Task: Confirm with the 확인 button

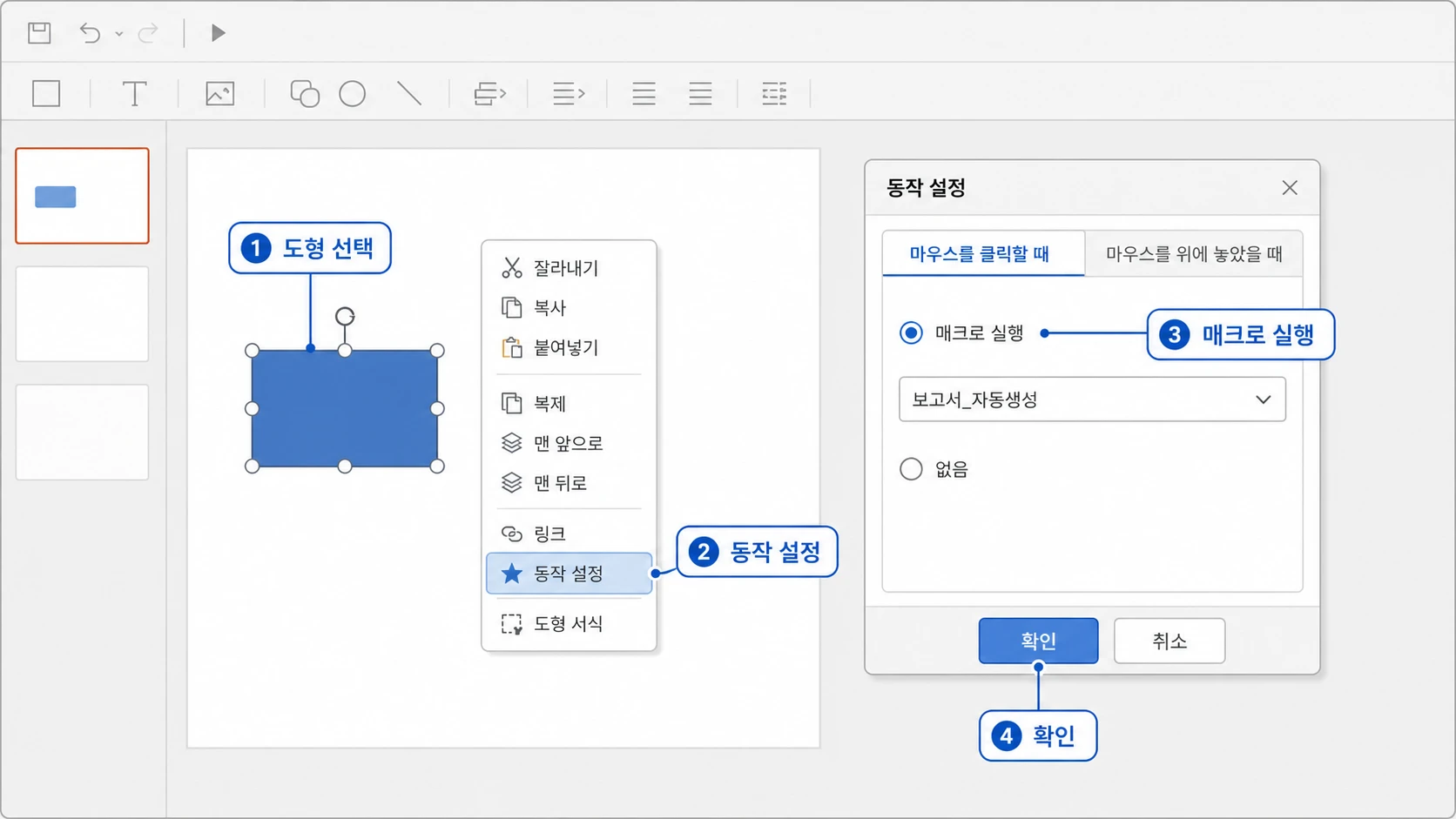Action: [x=1038, y=641]
